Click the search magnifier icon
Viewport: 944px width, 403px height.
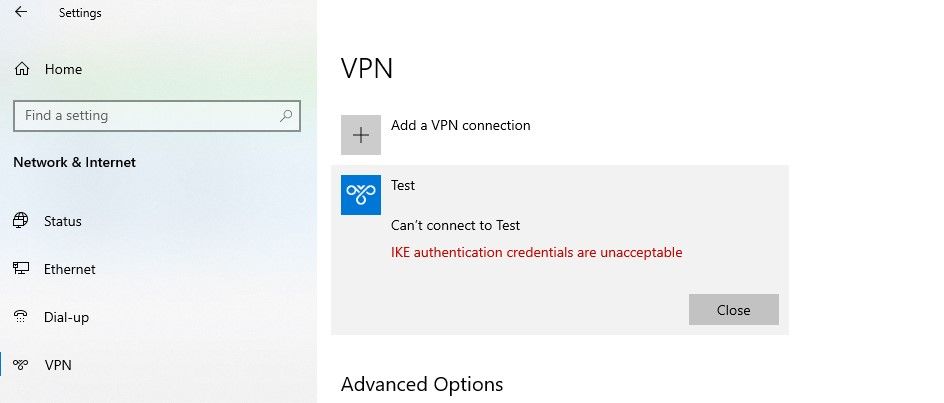[286, 116]
